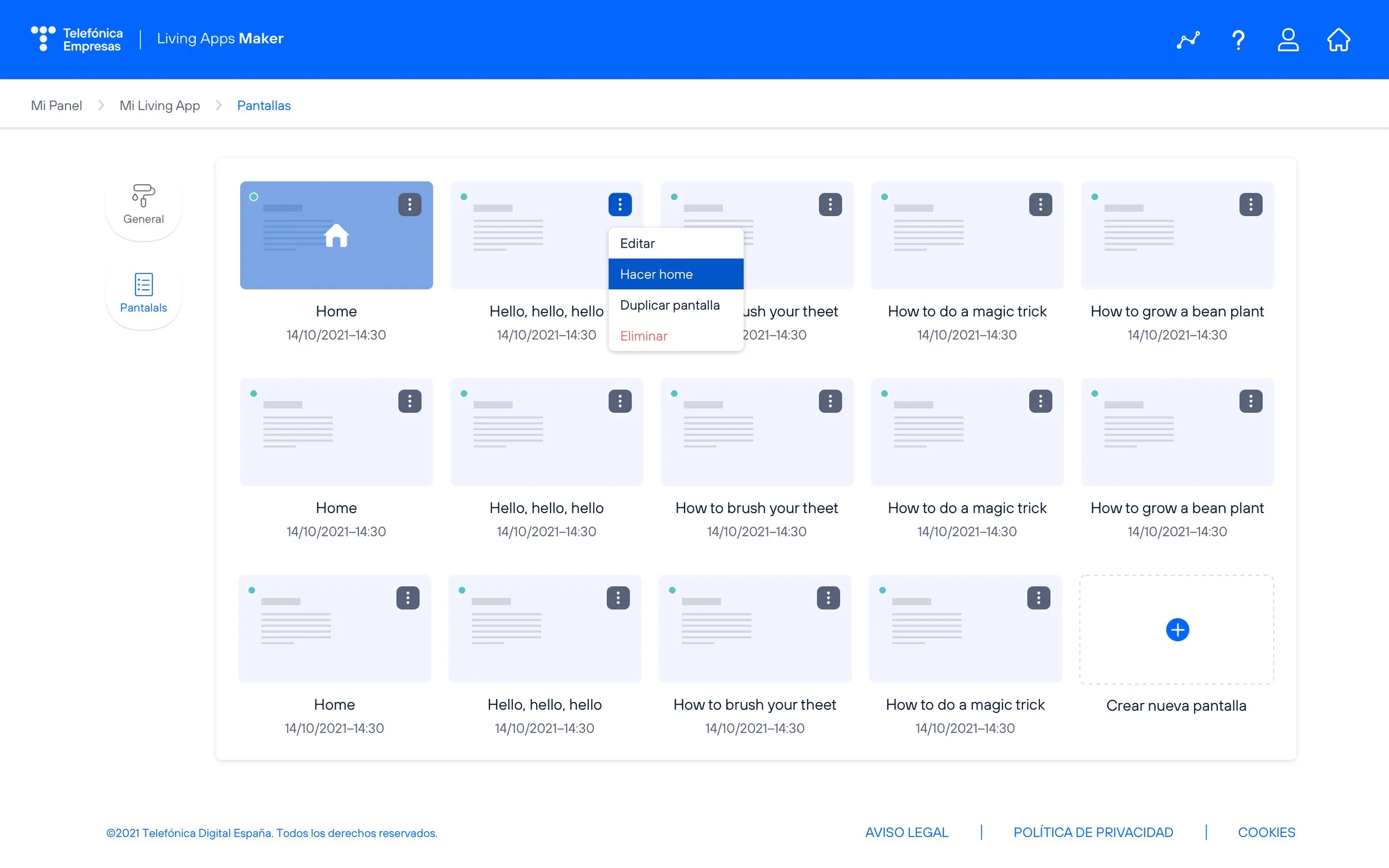Choose Duplicar pantalla in the open menu
The image size is (1389, 868).
(x=669, y=305)
